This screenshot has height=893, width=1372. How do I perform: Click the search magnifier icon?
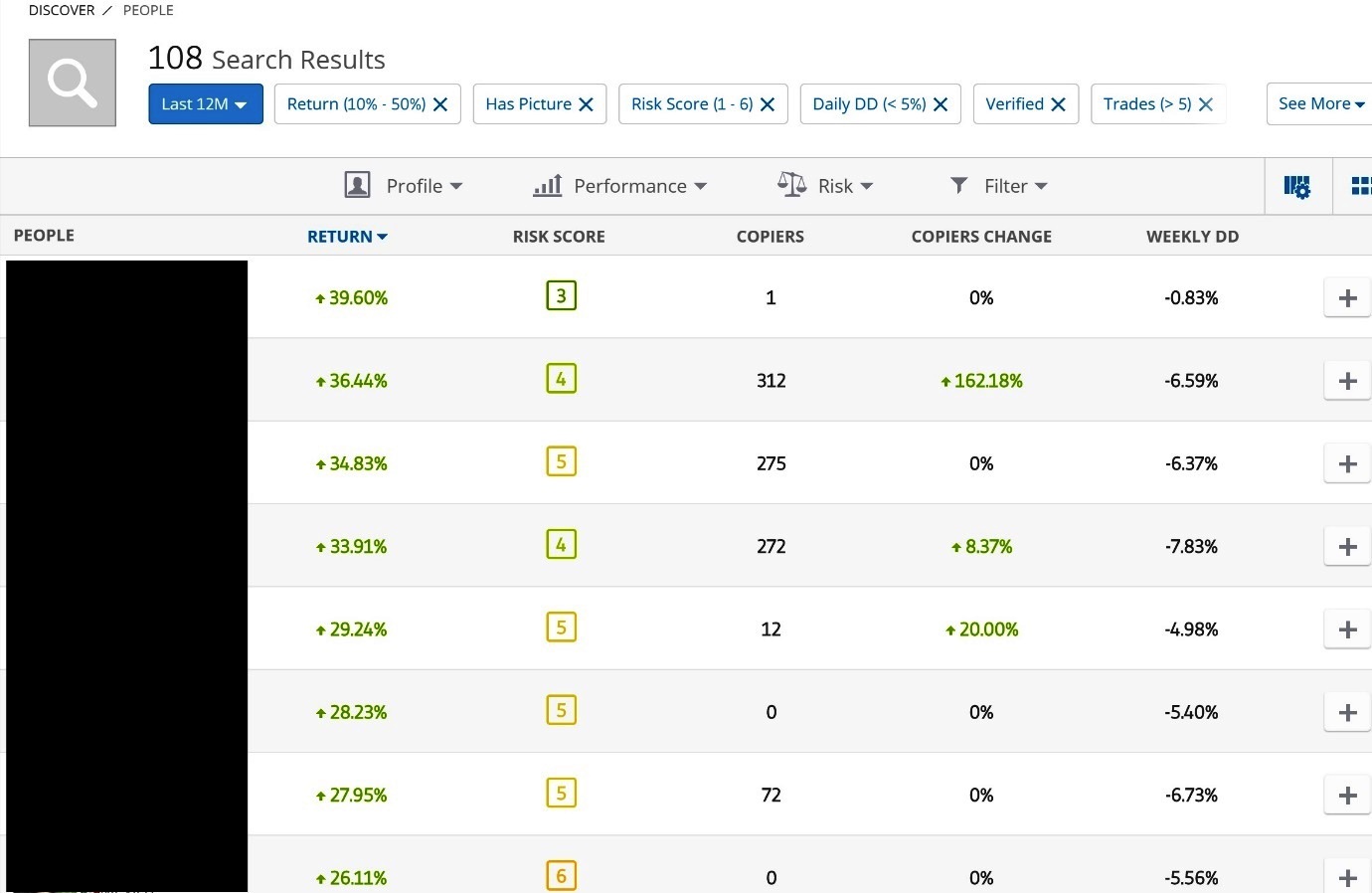(71, 82)
